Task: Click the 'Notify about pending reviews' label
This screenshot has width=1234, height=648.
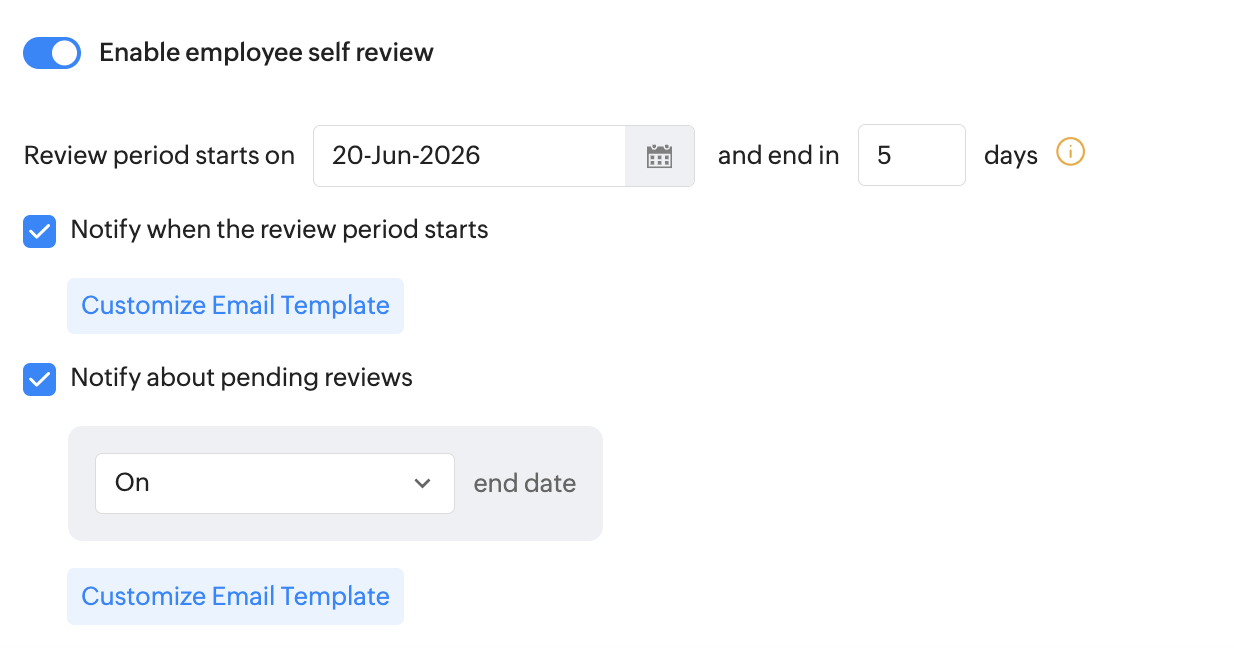Action: [x=241, y=378]
